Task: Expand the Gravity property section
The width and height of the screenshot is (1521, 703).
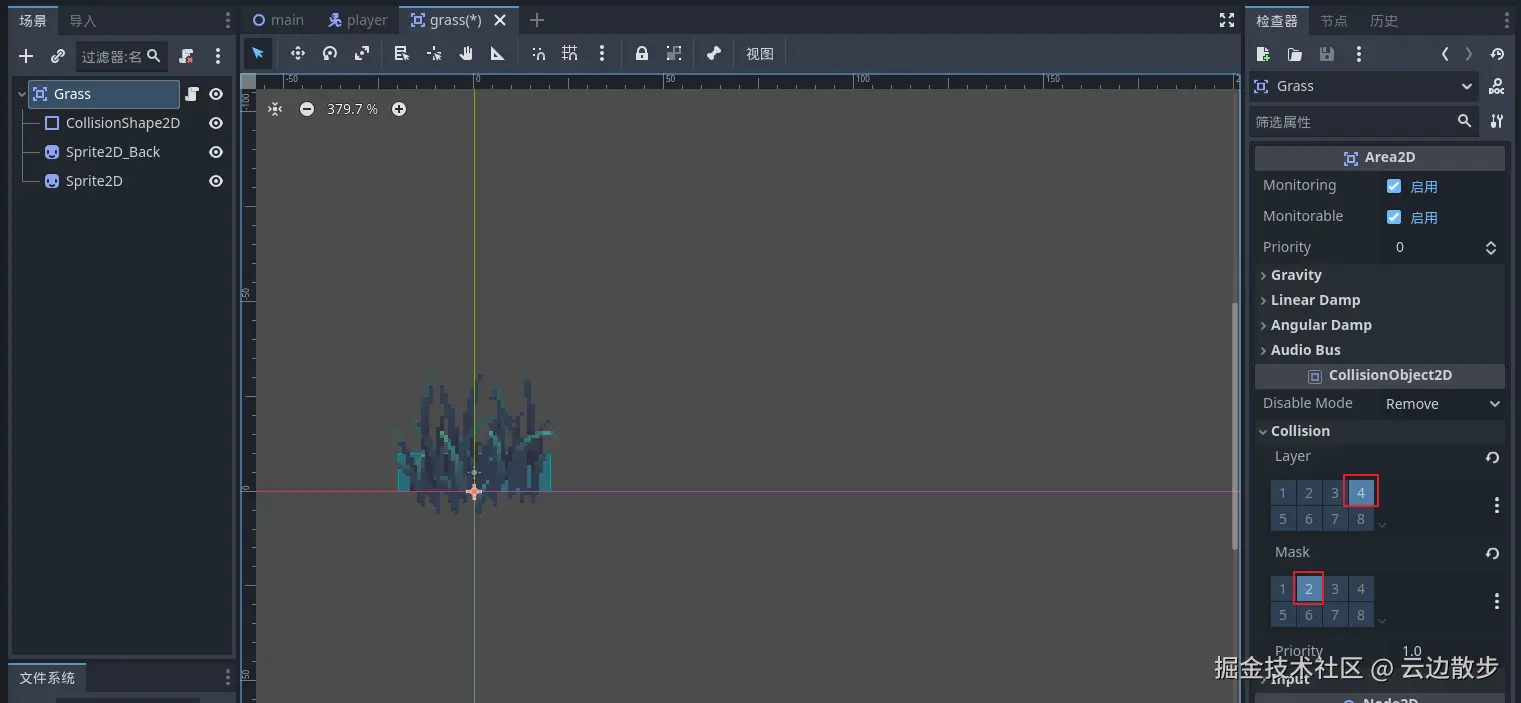Action: (x=1296, y=275)
